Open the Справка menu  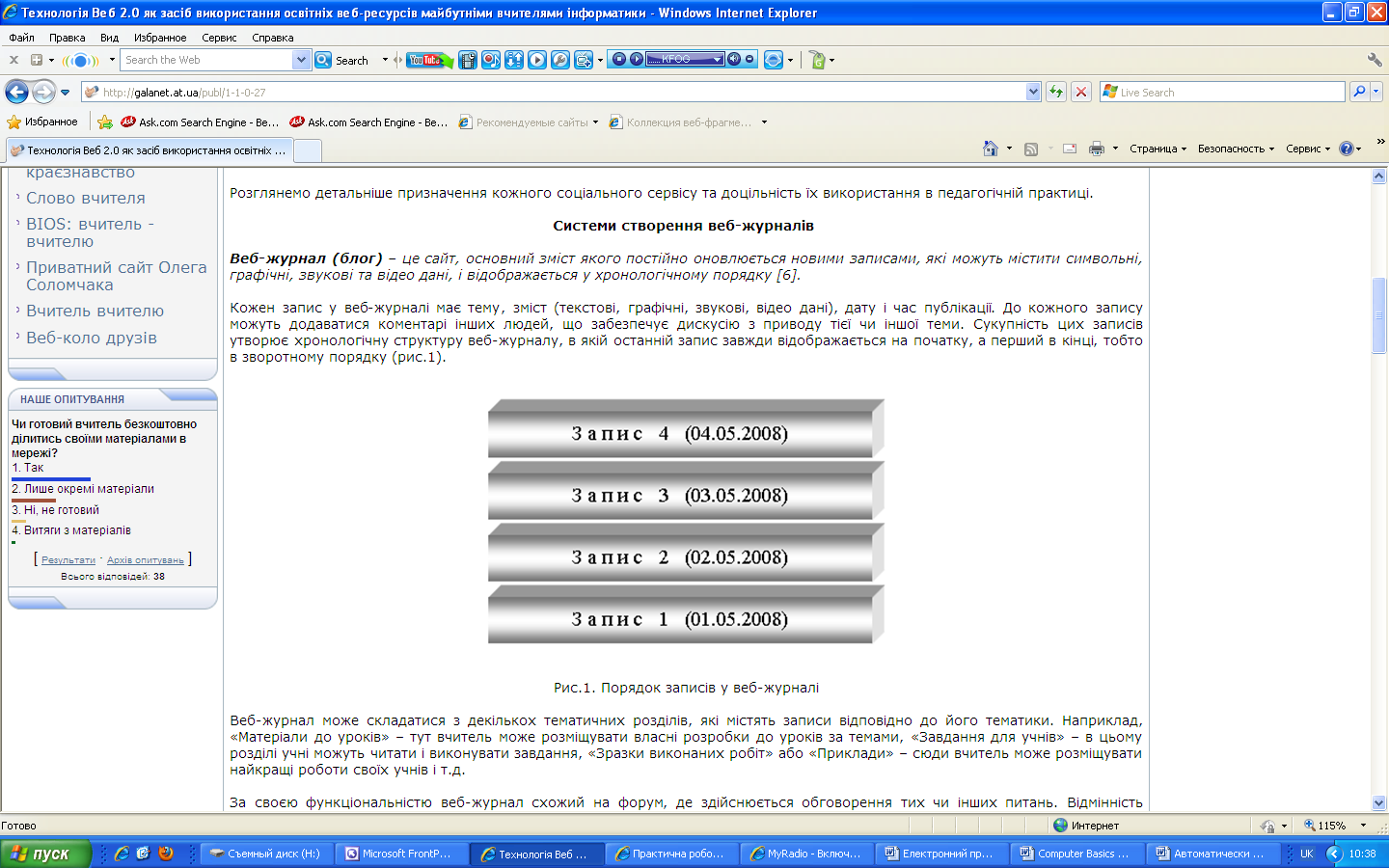pyautogui.click(x=273, y=38)
